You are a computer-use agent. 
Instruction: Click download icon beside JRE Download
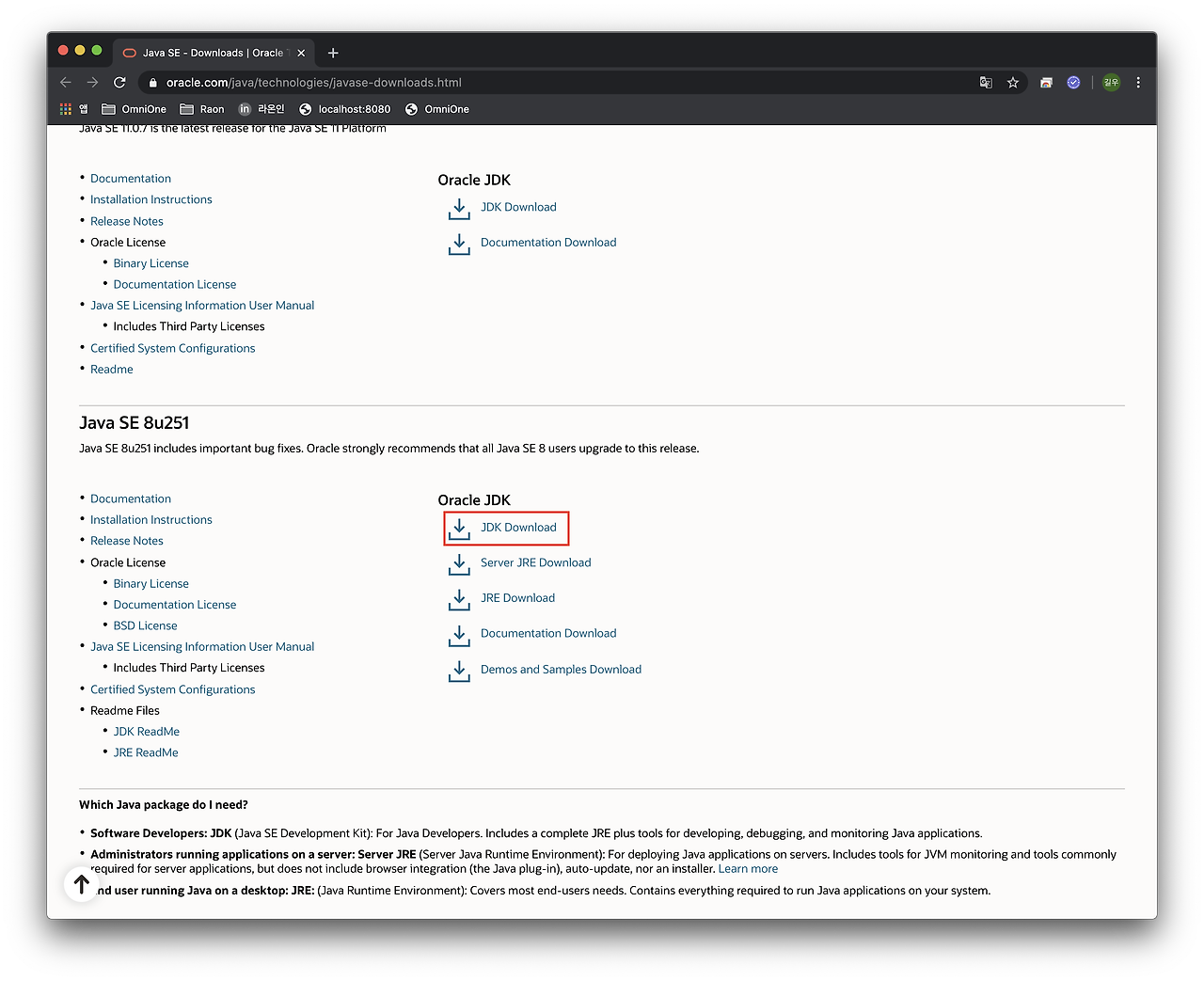pyautogui.click(x=459, y=599)
